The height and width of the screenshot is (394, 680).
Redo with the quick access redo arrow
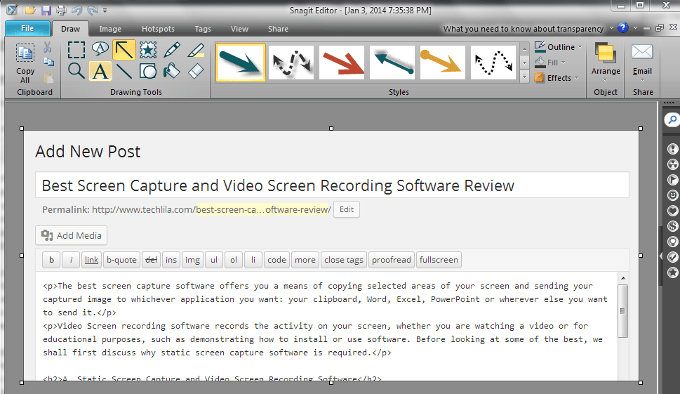(92, 10)
